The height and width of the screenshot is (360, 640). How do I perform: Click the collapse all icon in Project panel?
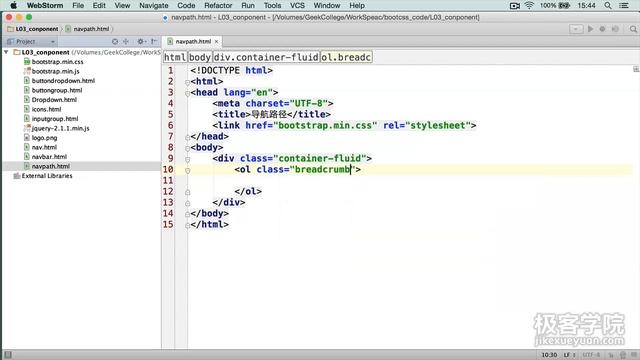click(x=126, y=42)
